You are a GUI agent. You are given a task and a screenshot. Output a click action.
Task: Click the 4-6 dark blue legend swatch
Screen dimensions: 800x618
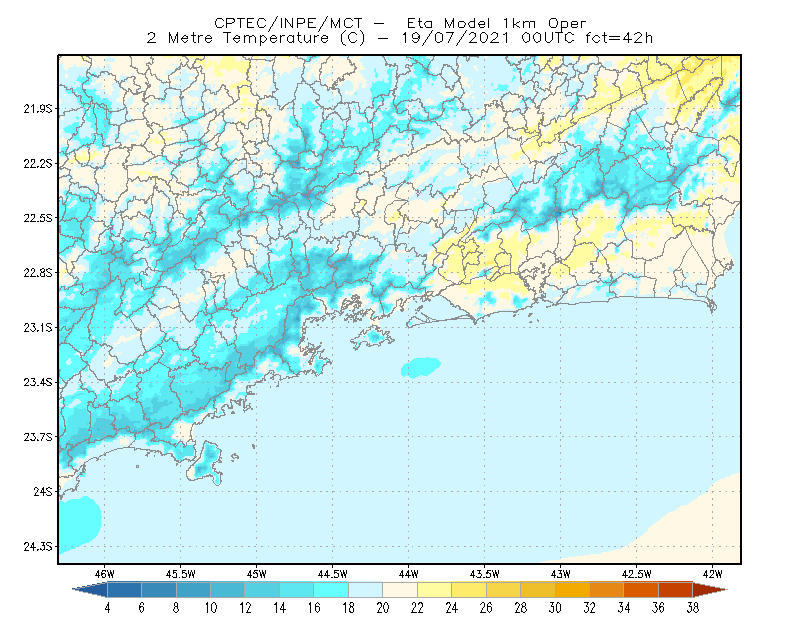(x=124, y=590)
